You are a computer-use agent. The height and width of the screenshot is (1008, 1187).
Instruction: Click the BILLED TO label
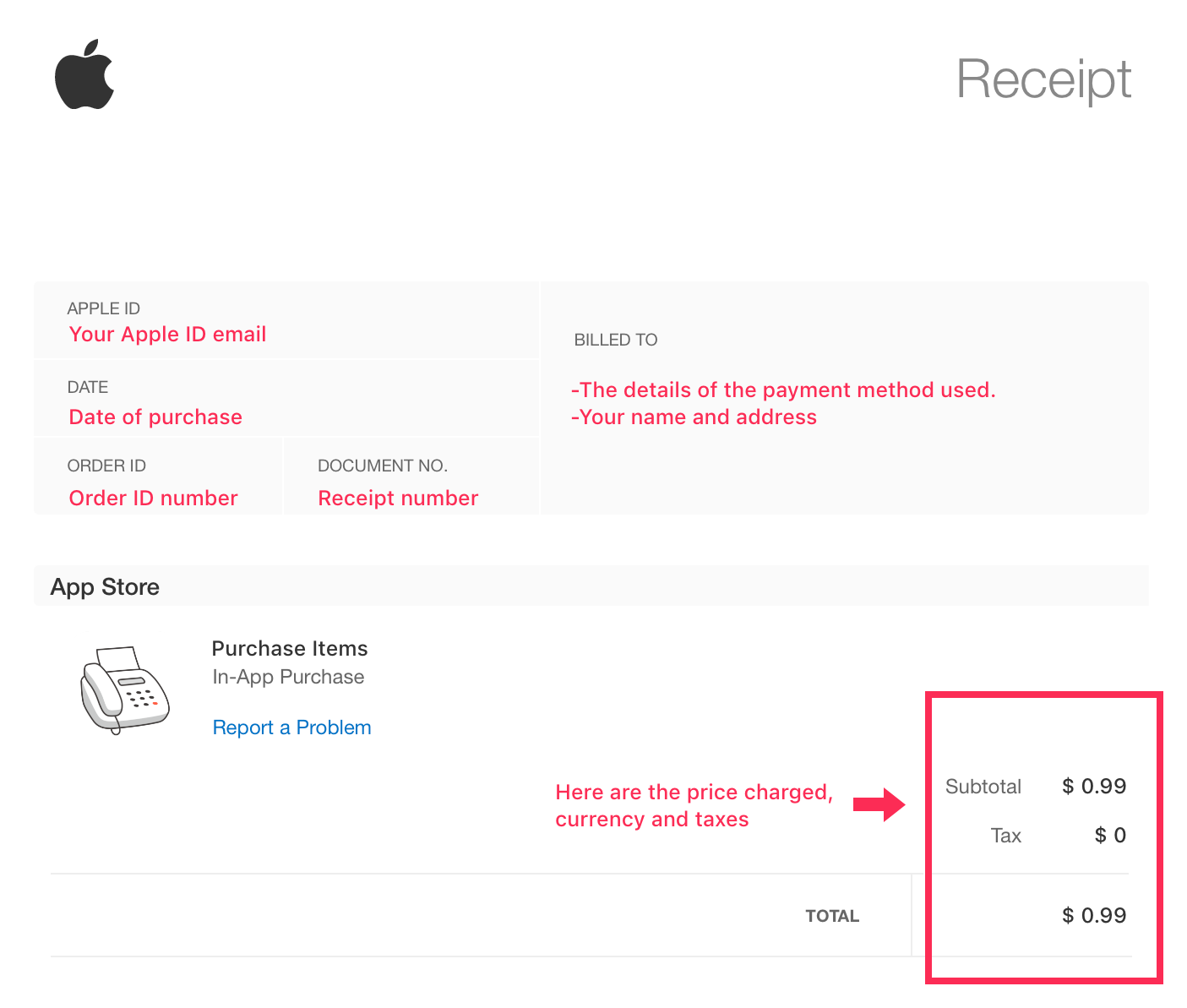(616, 340)
